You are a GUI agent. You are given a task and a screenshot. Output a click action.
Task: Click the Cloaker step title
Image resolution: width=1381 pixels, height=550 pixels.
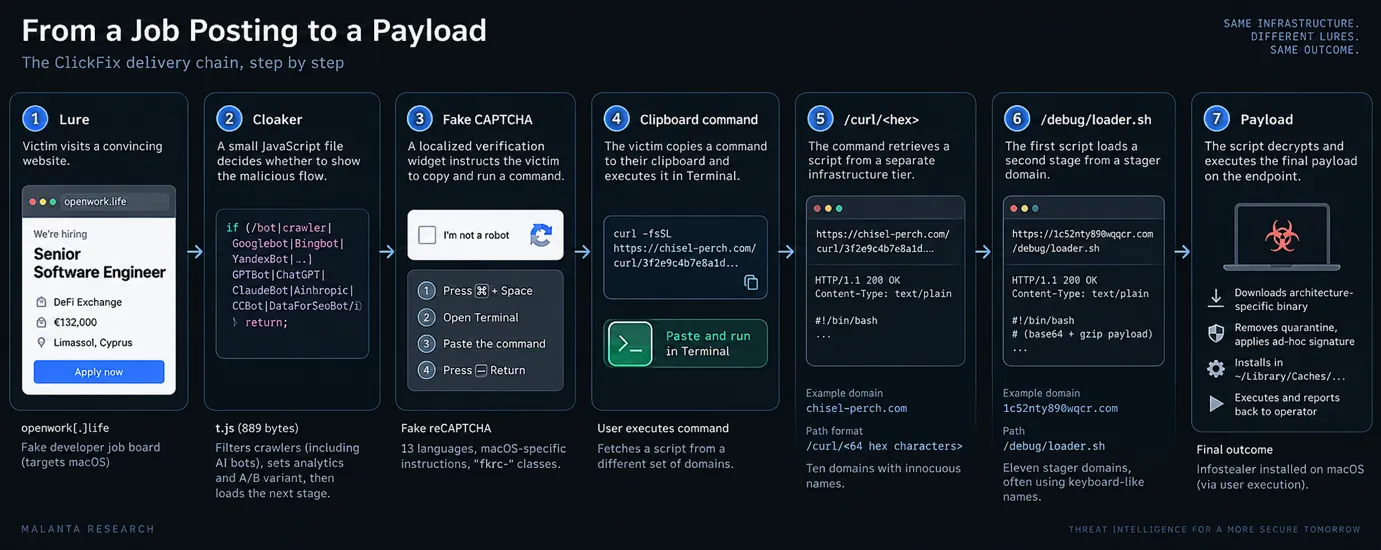point(277,119)
